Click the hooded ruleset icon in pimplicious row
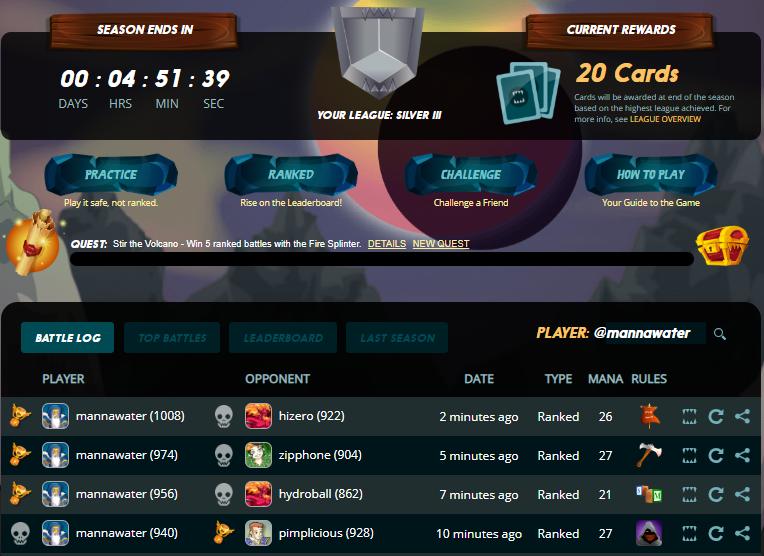Viewport: 764px width, 556px height. click(x=649, y=533)
